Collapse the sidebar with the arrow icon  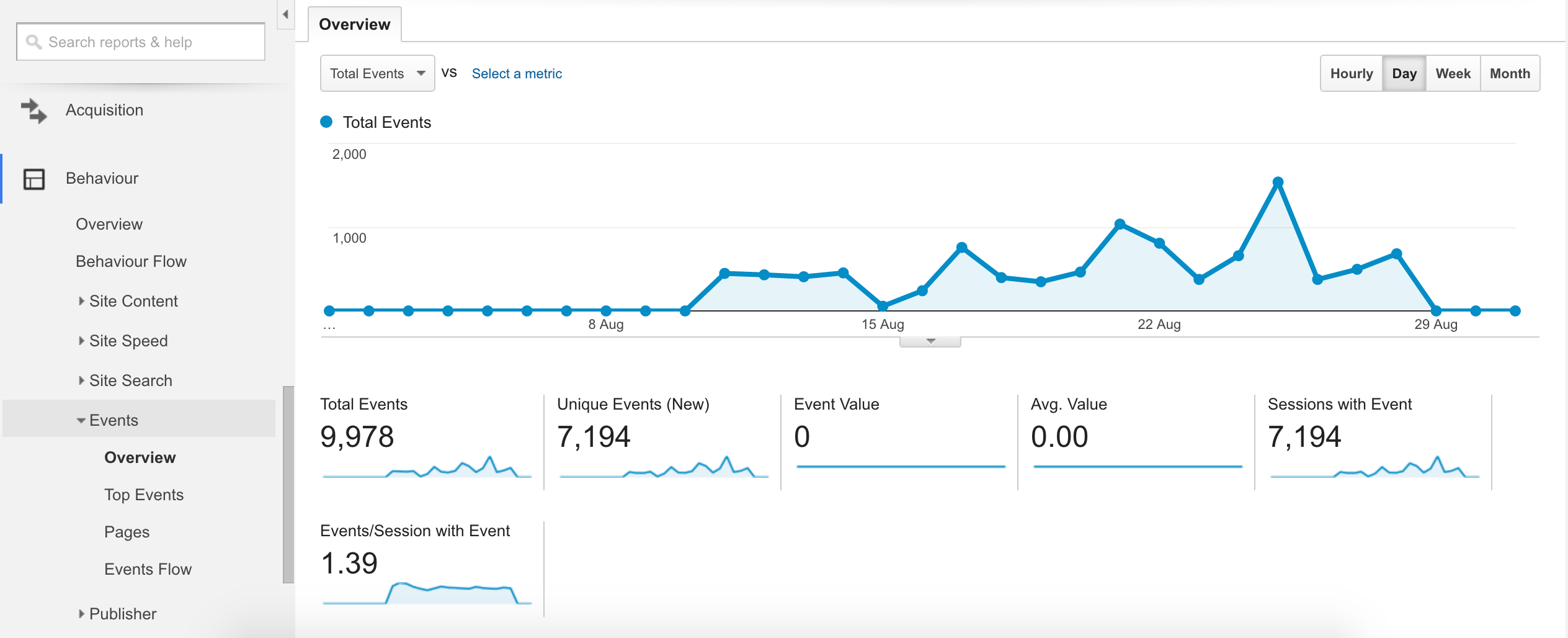[x=285, y=14]
